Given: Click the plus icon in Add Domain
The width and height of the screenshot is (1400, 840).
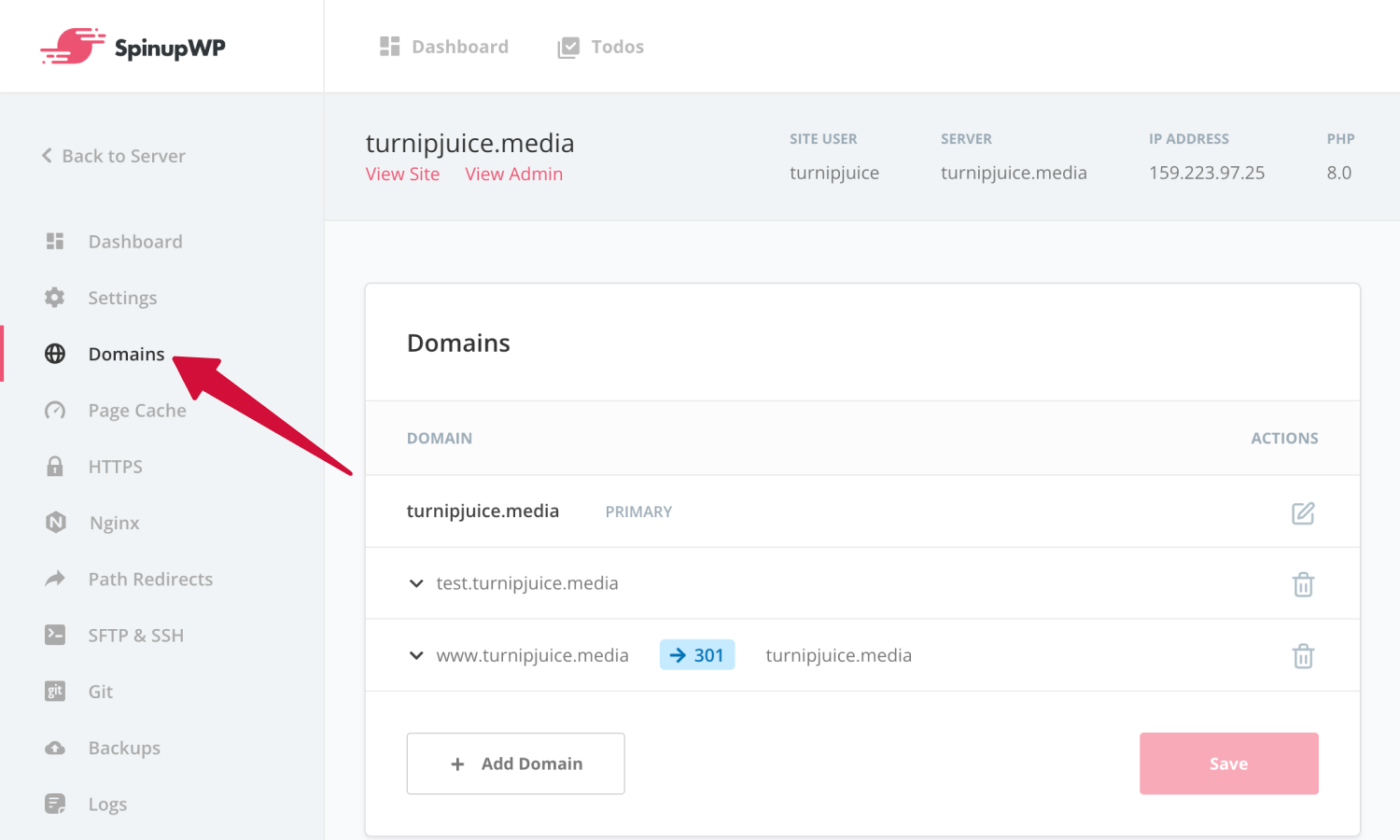Looking at the screenshot, I should pyautogui.click(x=457, y=764).
